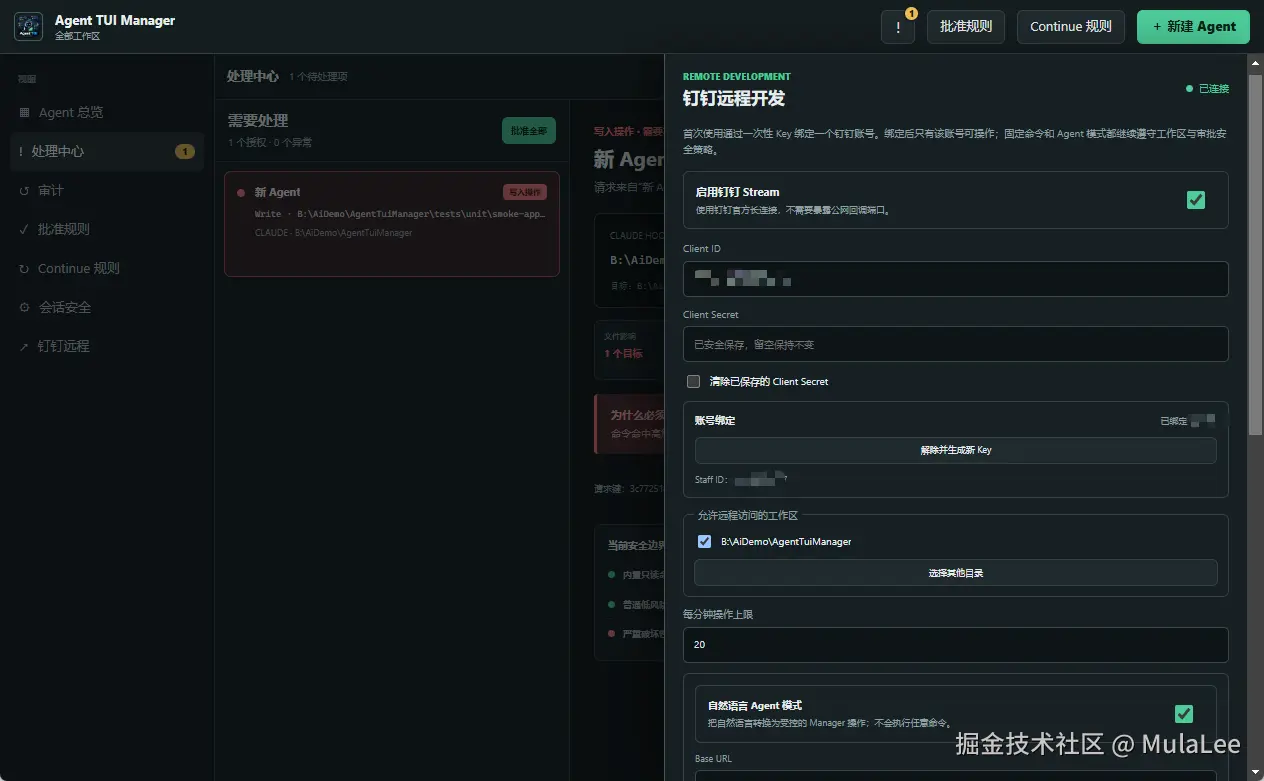This screenshot has width=1264, height=781.
Task: Click the REMOTE DEVELOPMENT panel label
Action: (x=737, y=76)
